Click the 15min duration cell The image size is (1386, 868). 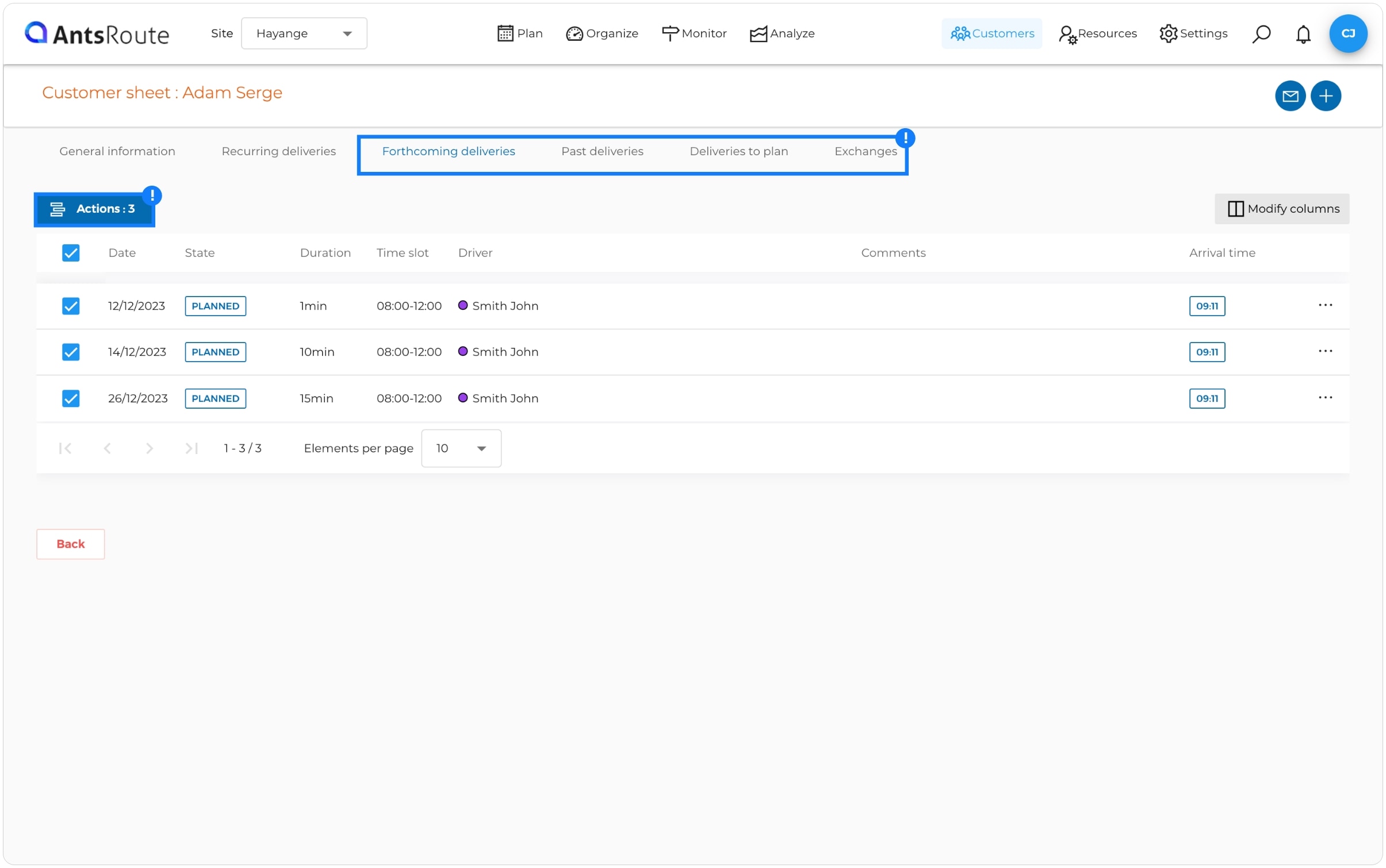316,398
